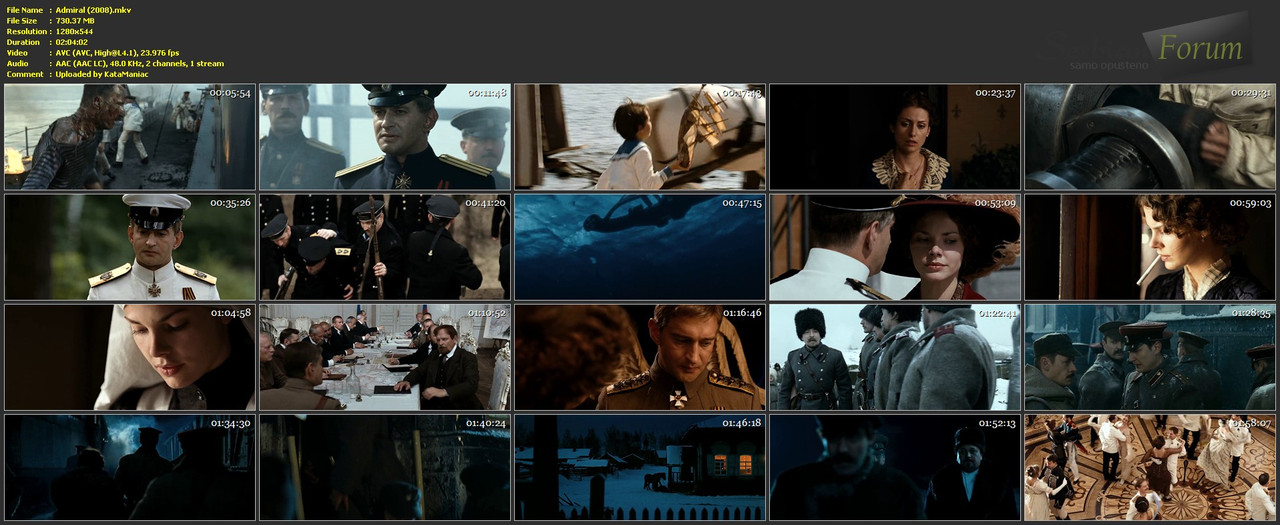This screenshot has height=525, width=1280.
Task: Open the boy in sailor suit frame 00:17:43
Action: tap(640, 137)
